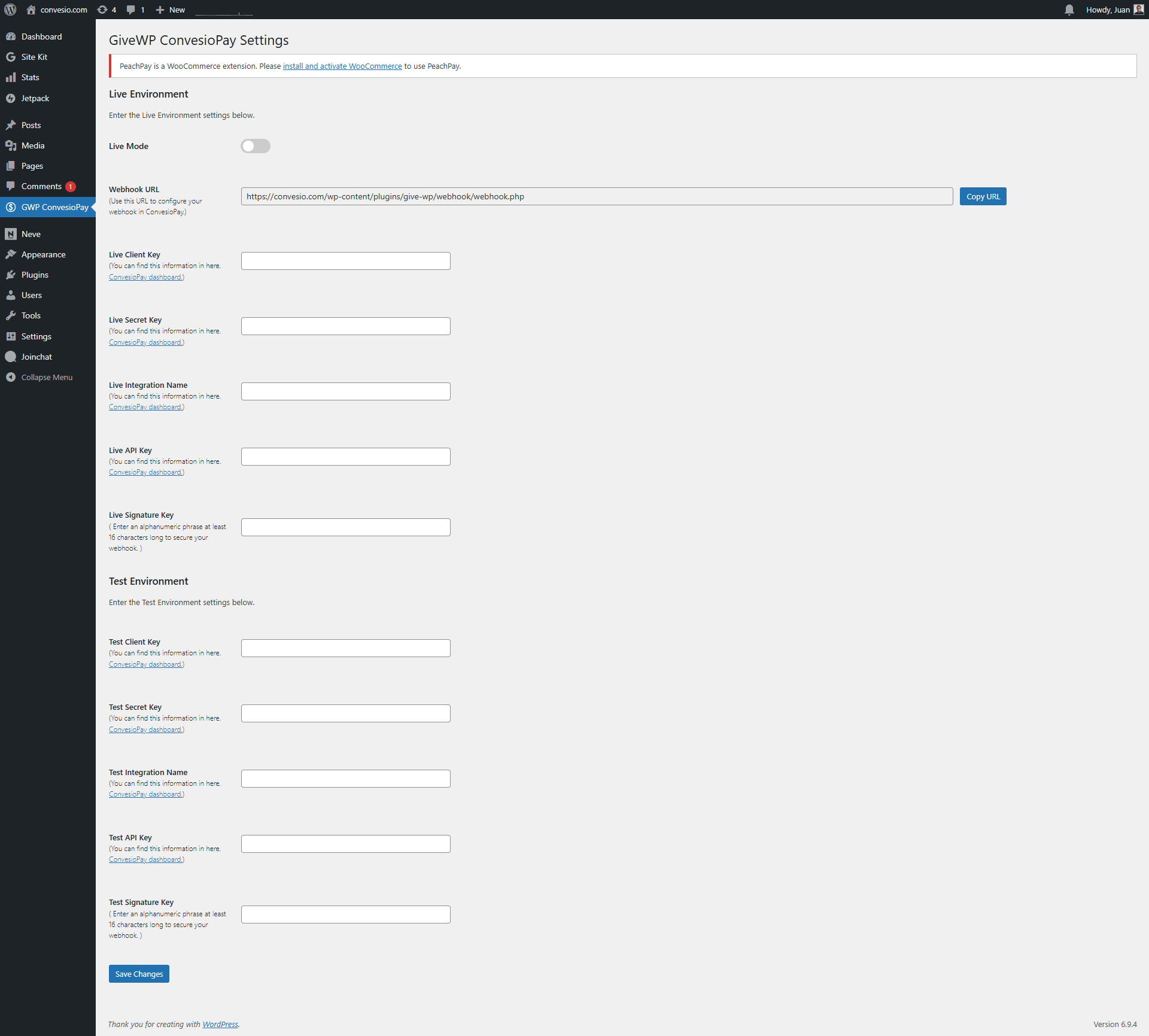Click the WordPress logo icon

(x=10, y=10)
